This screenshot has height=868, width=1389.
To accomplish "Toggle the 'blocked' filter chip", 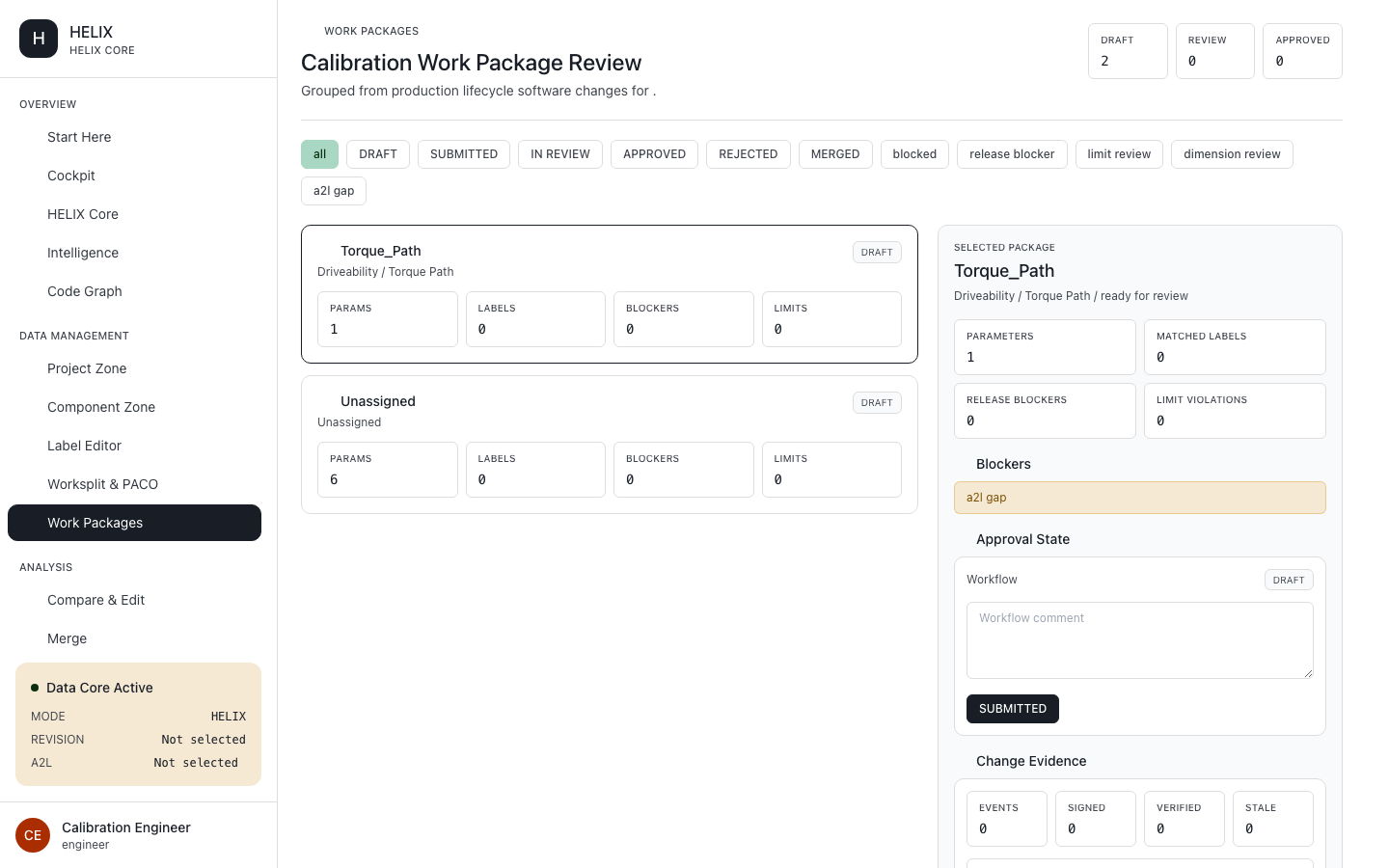I will click(x=914, y=154).
